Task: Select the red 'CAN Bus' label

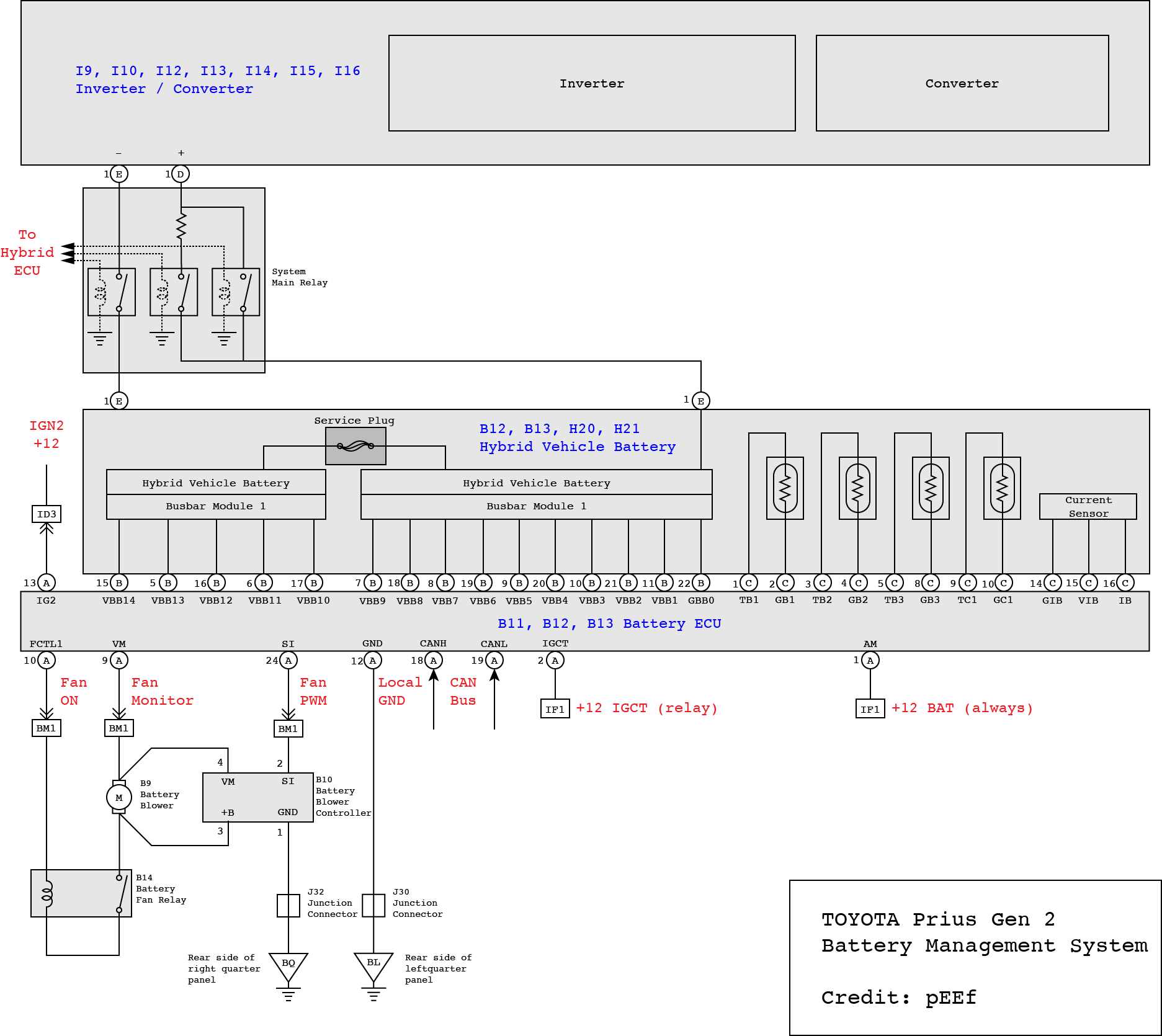Action: click(x=463, y=691)
